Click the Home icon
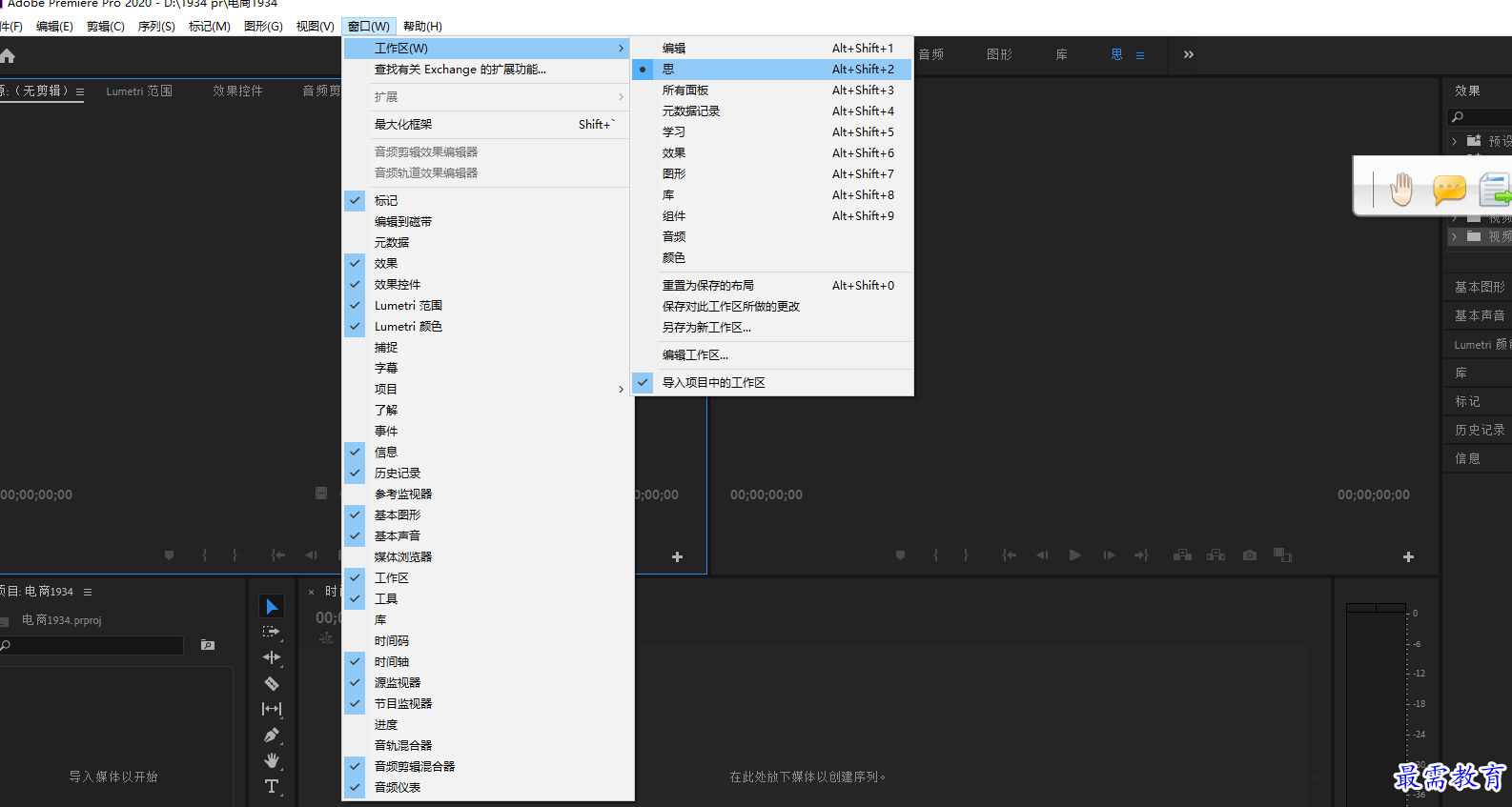The image size is (1512, 807). [8, 56]
